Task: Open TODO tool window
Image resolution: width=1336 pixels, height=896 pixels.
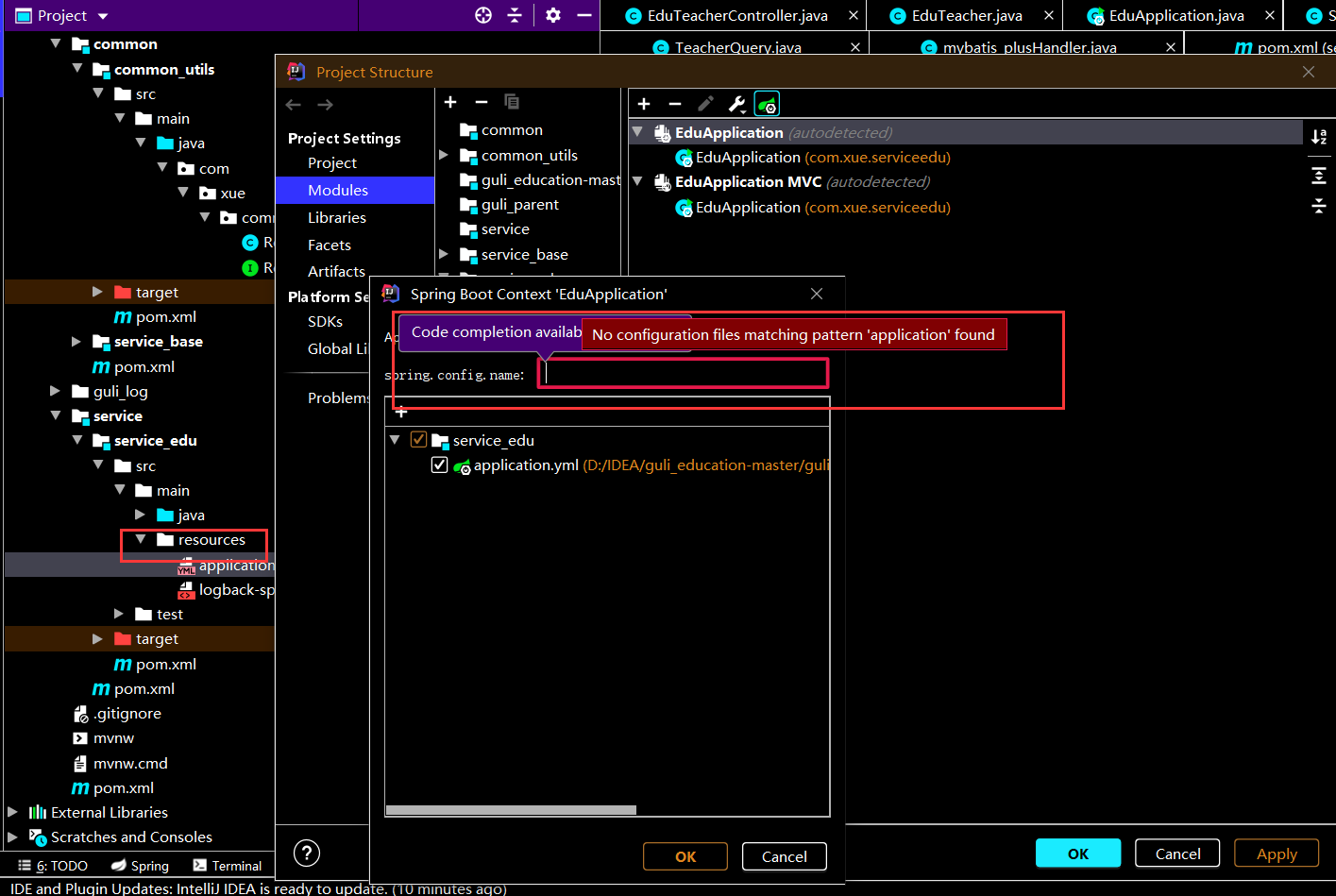Action: [53, 866]
